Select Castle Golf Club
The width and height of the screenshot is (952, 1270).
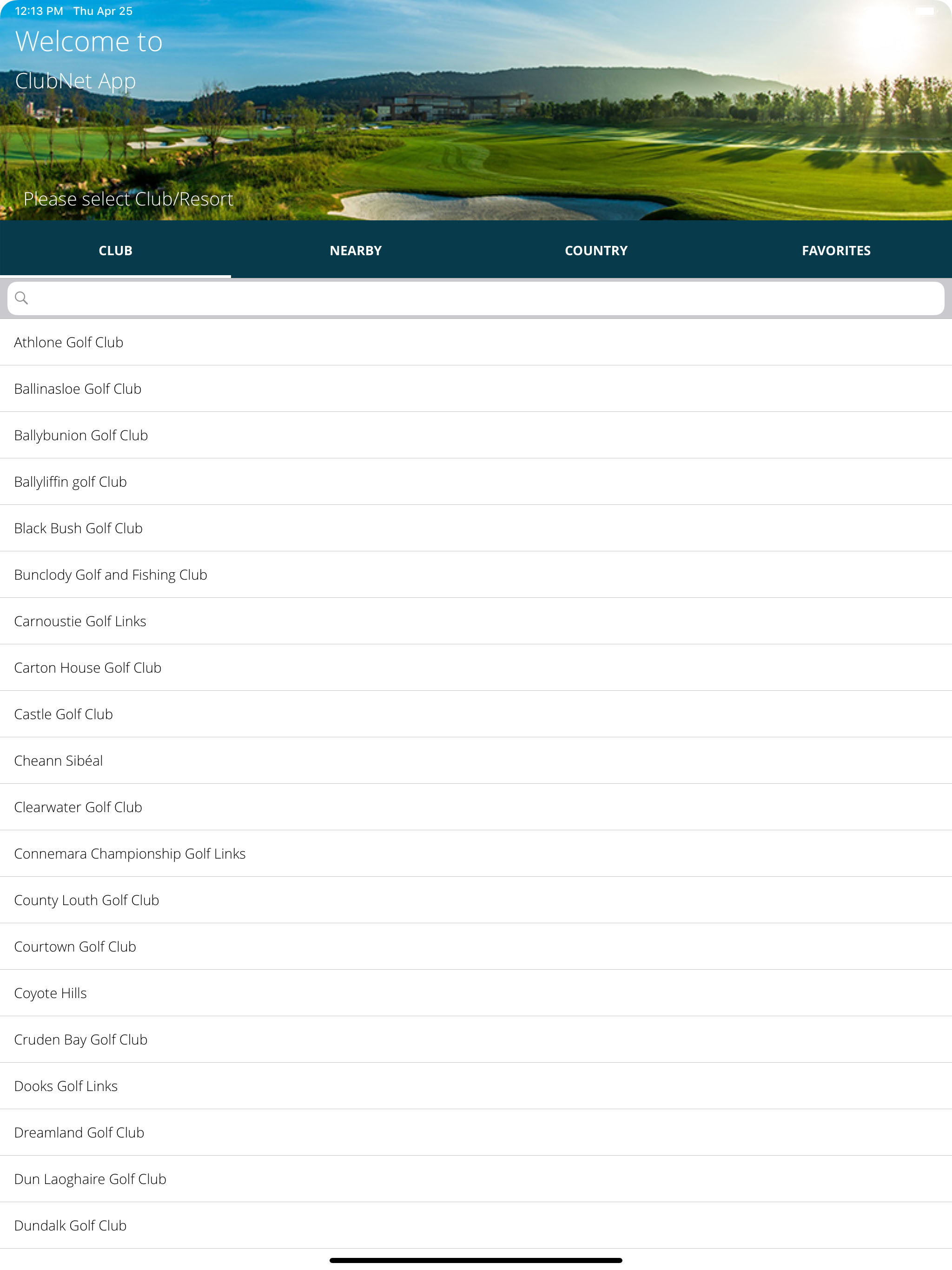476,714
